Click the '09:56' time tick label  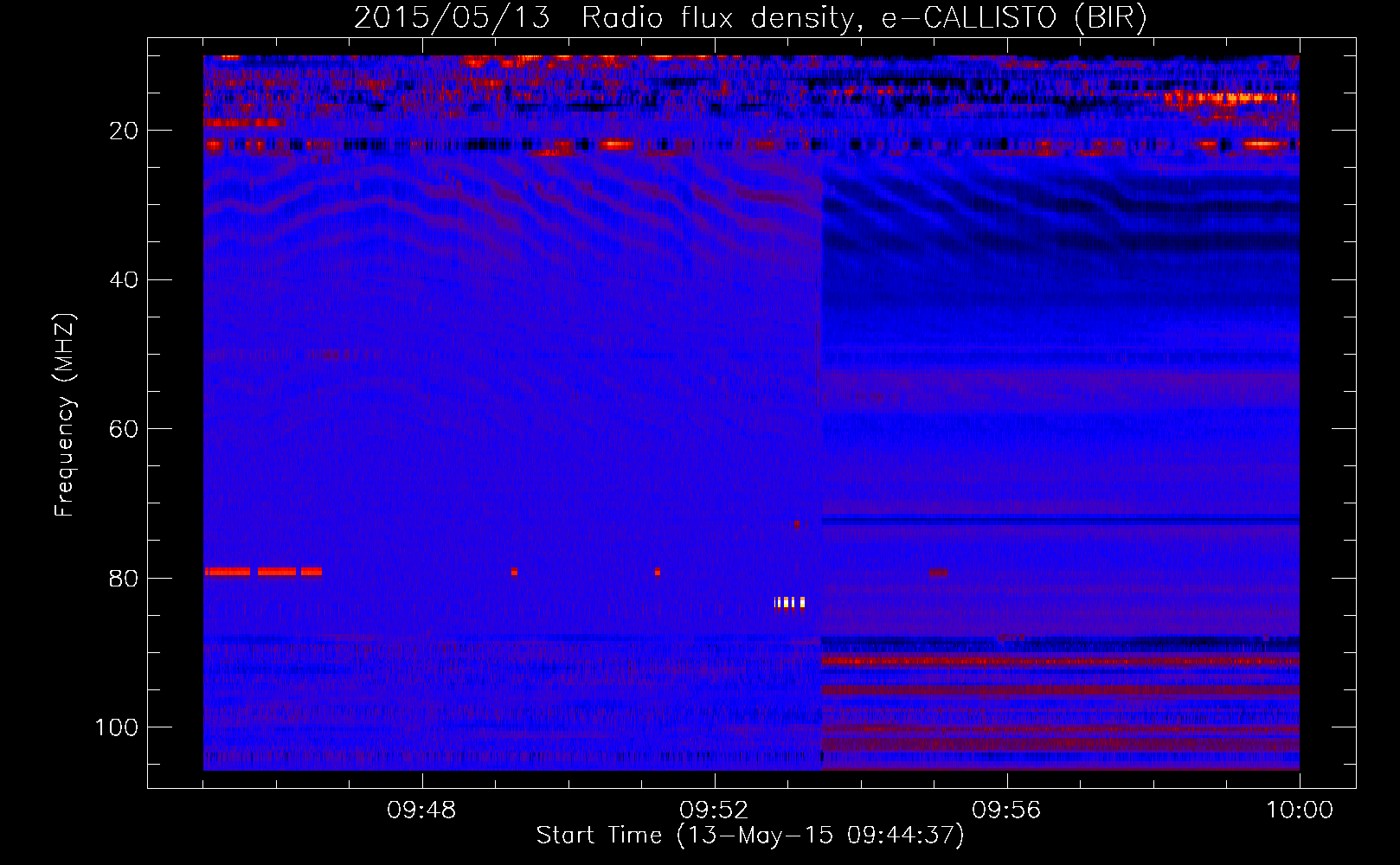tap(1006, 811)
